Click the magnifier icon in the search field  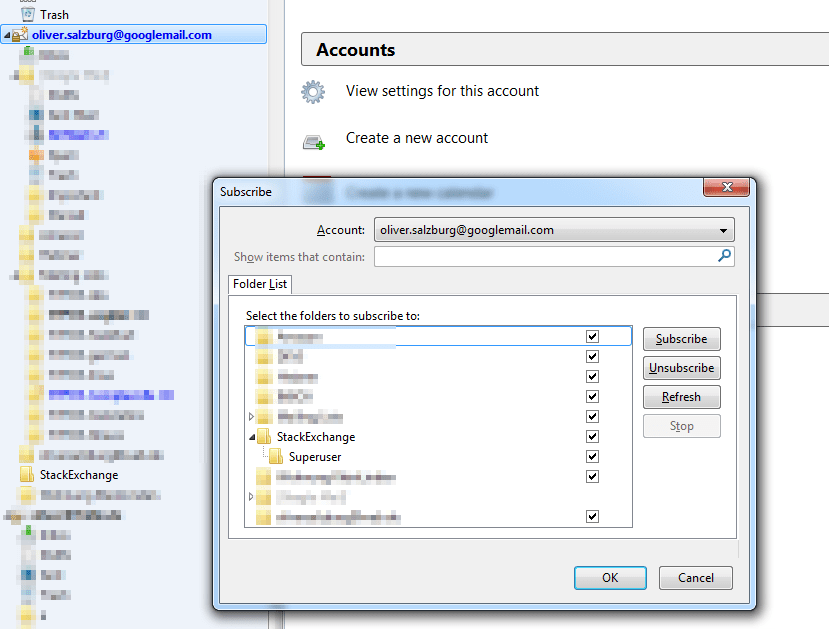tap(723, 255)
